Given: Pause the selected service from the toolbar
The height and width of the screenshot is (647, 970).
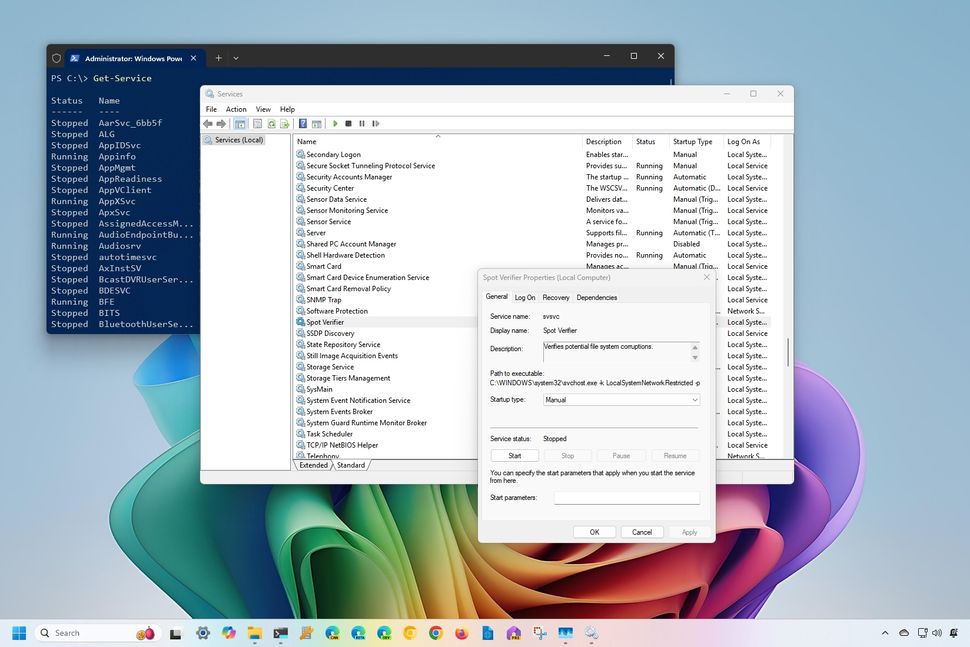Looking at the screenshot, I should click(362, 123).
